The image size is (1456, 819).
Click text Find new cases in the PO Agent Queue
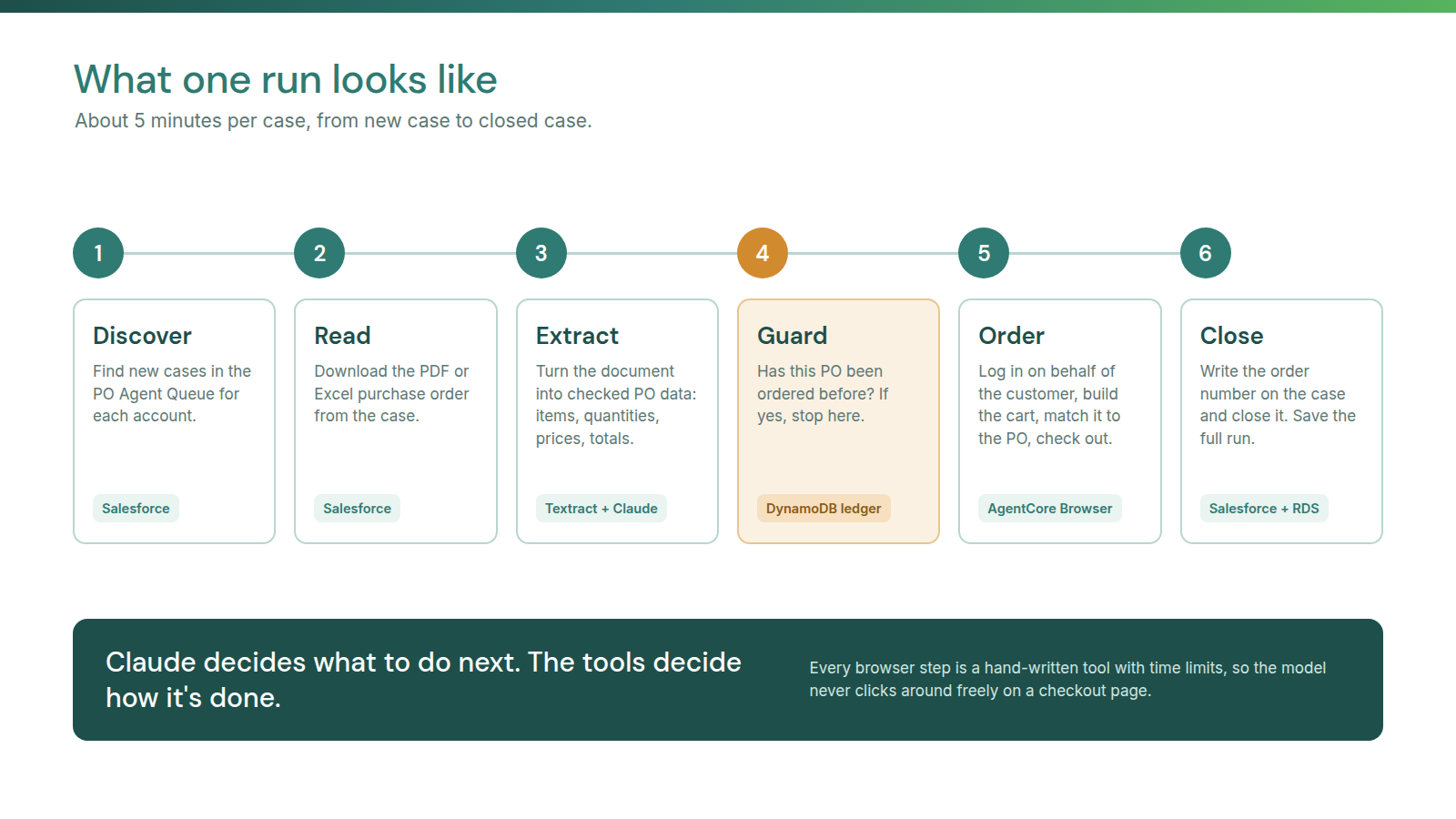click(172, 393)
